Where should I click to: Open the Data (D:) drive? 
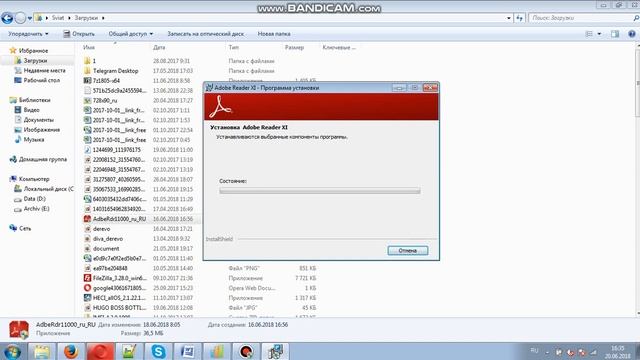30,199
